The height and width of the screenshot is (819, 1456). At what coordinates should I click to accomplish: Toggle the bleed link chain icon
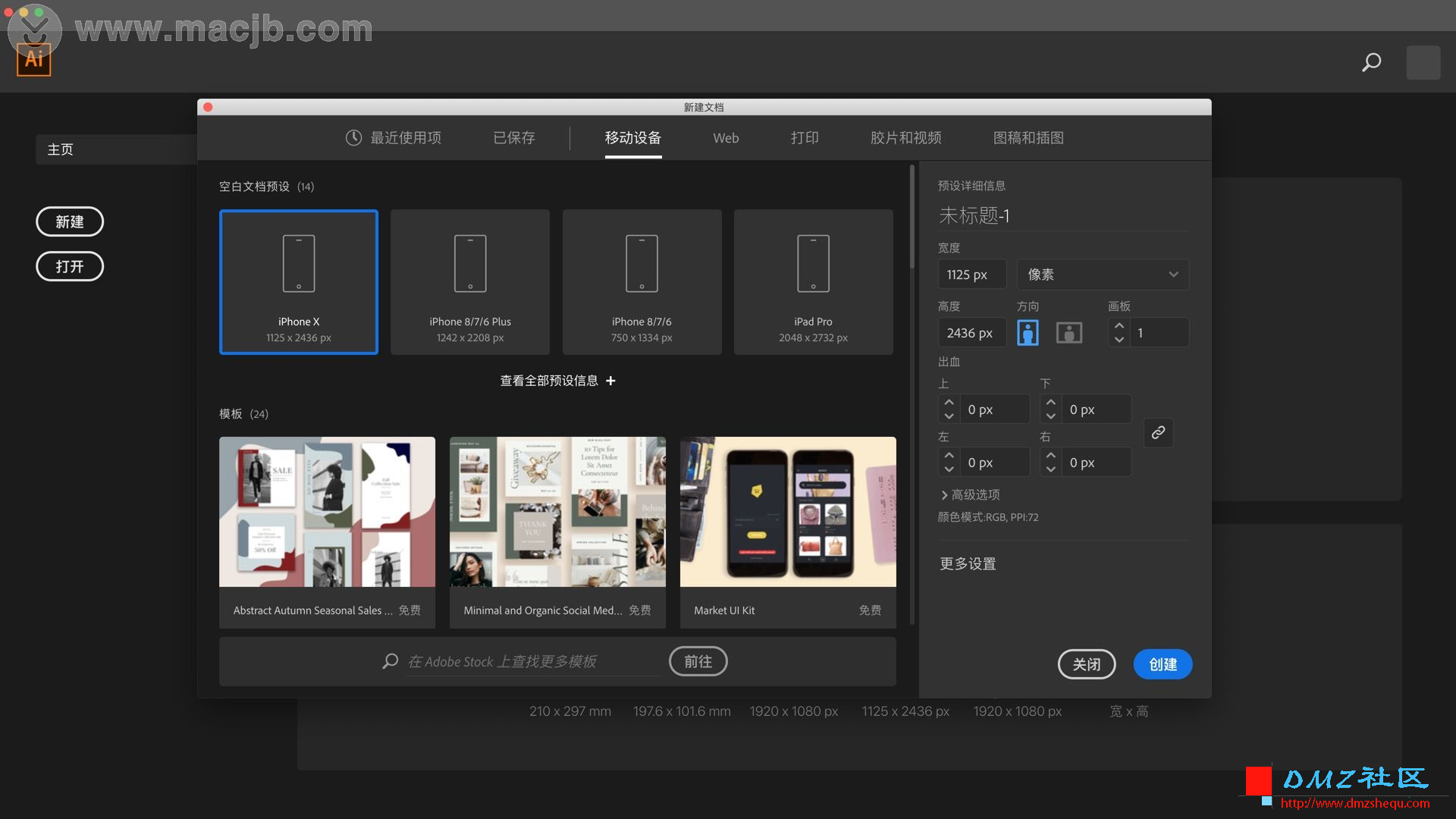tap(1158, 433)
